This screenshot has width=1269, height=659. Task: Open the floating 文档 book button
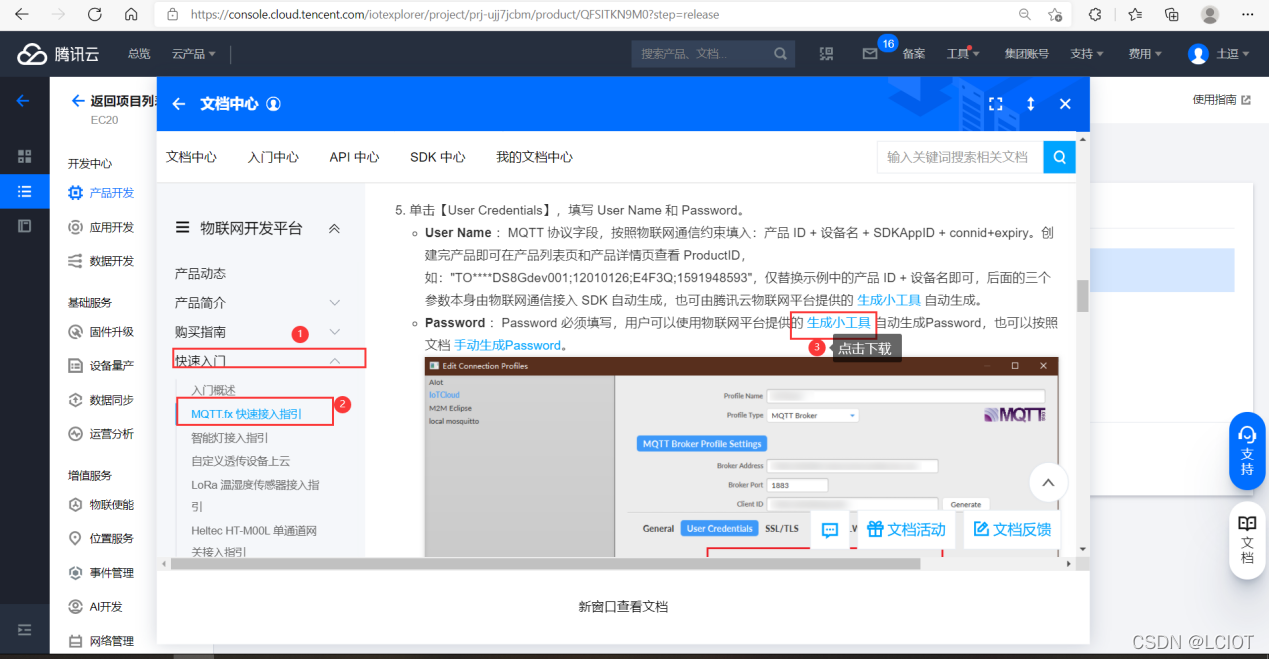1247,540
